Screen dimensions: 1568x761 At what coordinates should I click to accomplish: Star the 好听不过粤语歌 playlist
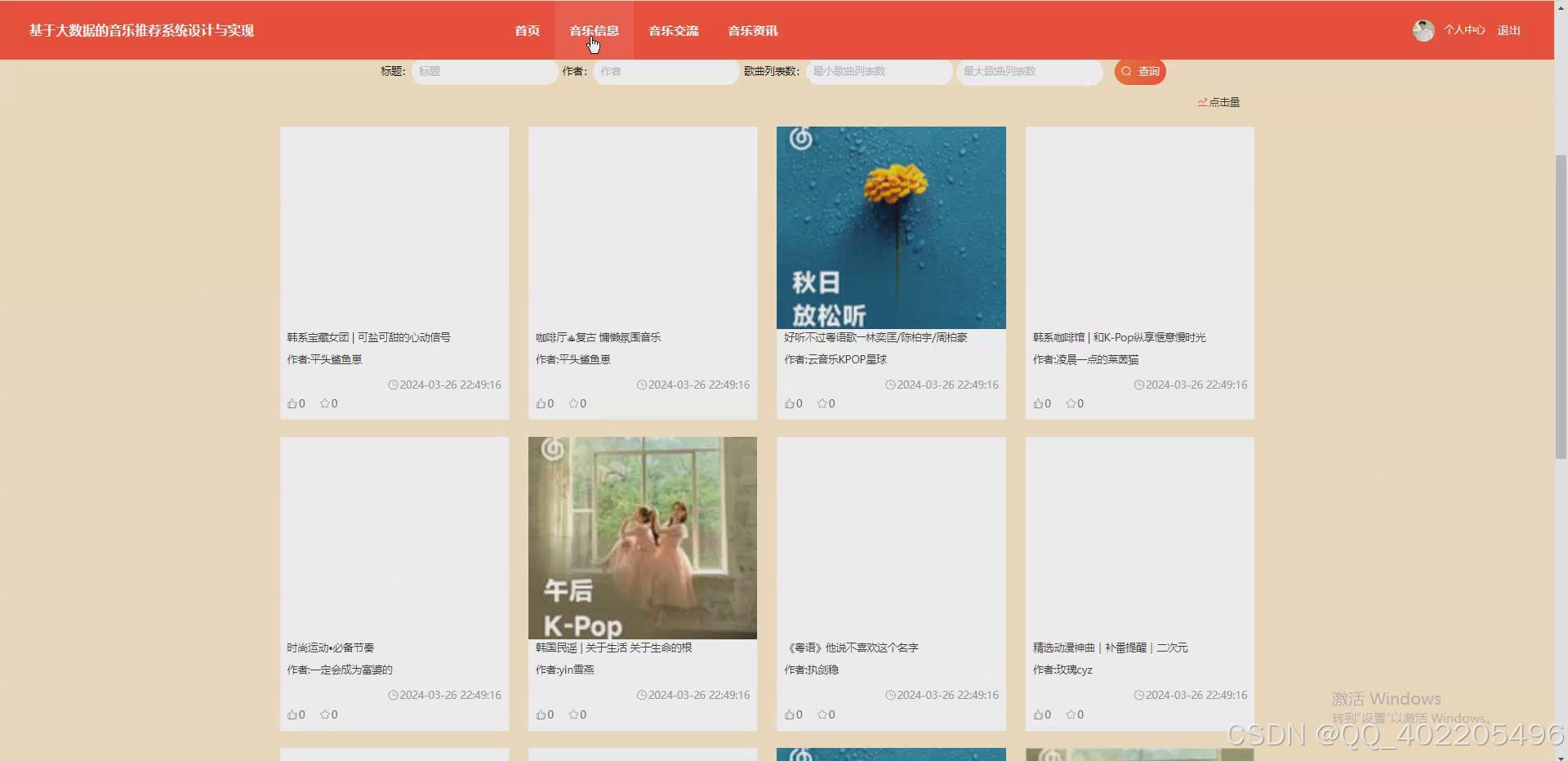coord(826,403)
